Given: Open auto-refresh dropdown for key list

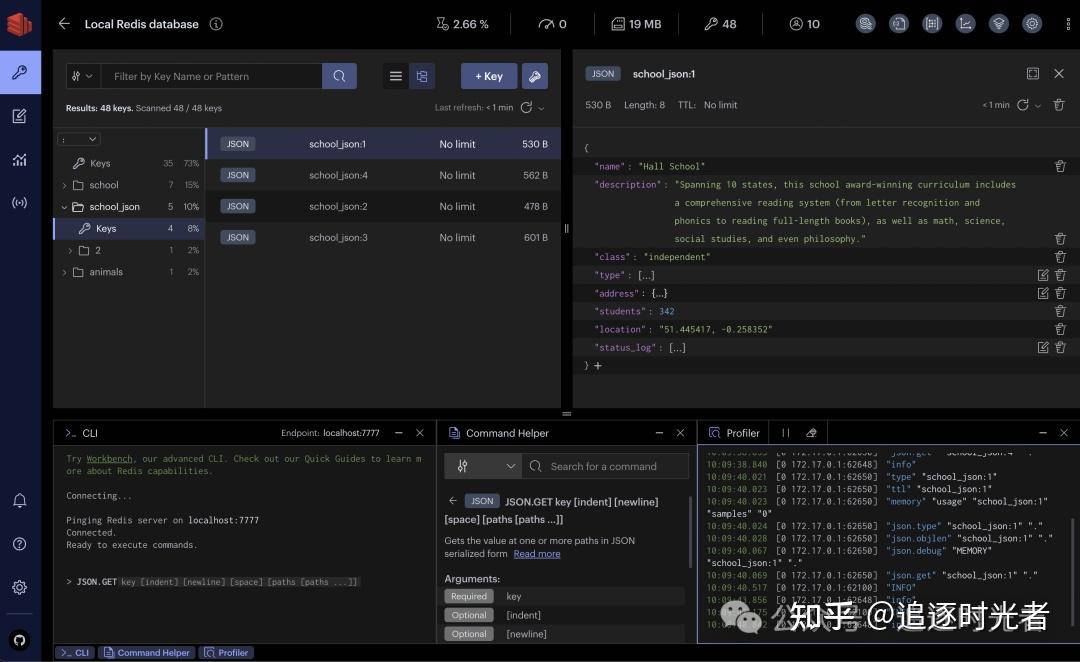Looking at the screenshot, I should click(x=541, y=108).
